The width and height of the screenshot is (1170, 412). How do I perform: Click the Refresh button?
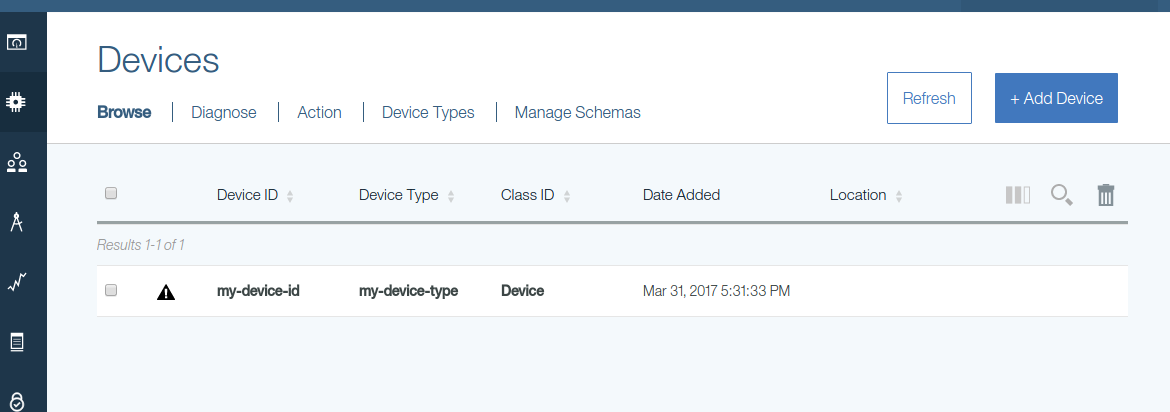pyautogui.click(x=929, y=98)
